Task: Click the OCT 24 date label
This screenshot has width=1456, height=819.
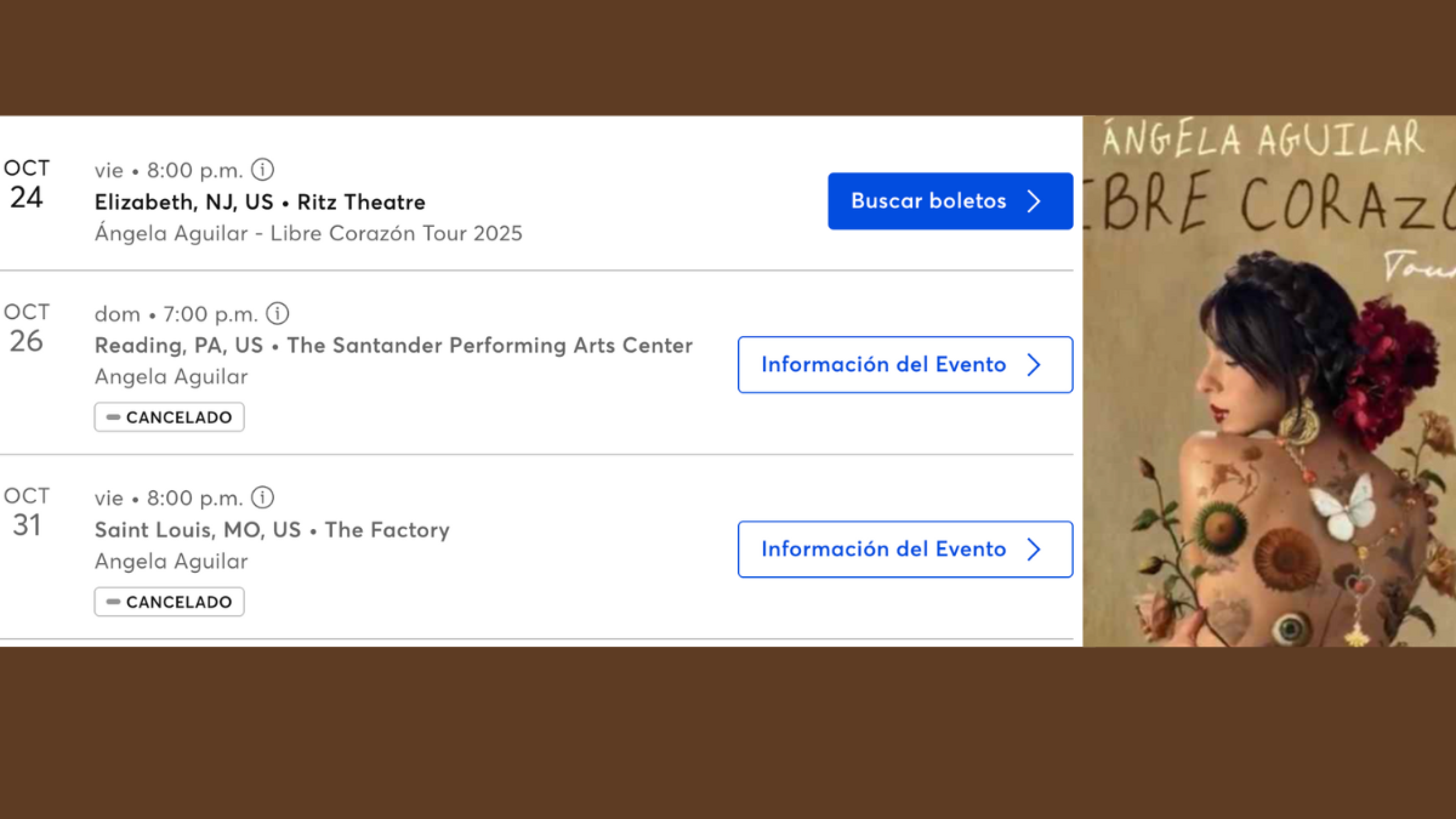Action: tap(26, 184)
